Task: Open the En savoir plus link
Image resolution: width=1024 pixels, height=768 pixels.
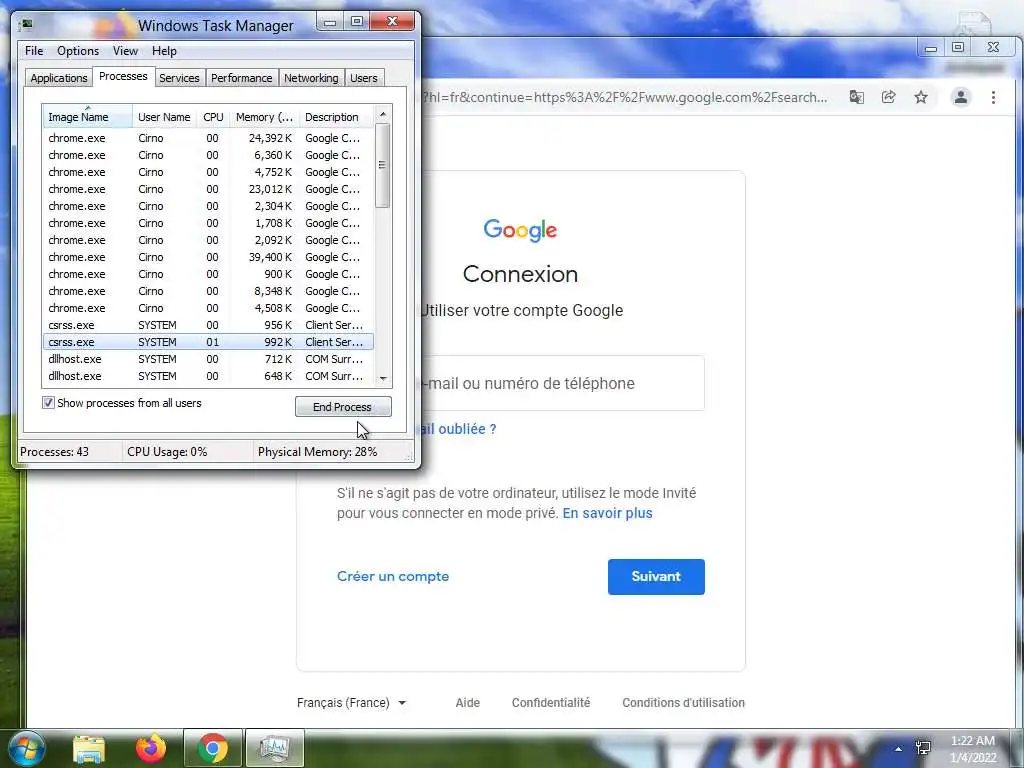Action: pyautogui.click(x=607, y=513)
